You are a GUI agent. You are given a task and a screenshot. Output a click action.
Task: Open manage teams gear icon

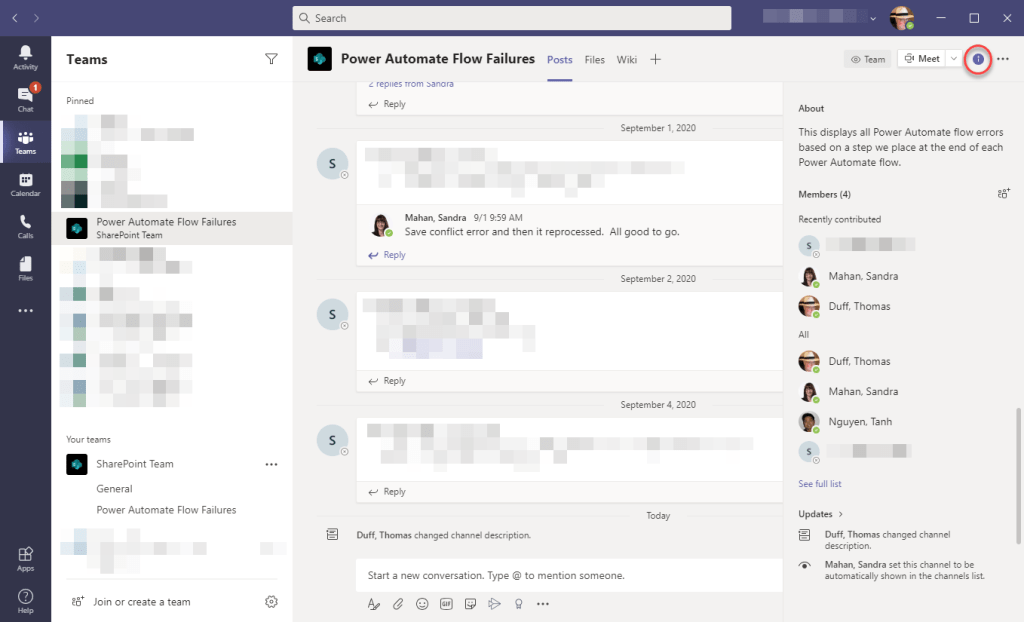271,602
